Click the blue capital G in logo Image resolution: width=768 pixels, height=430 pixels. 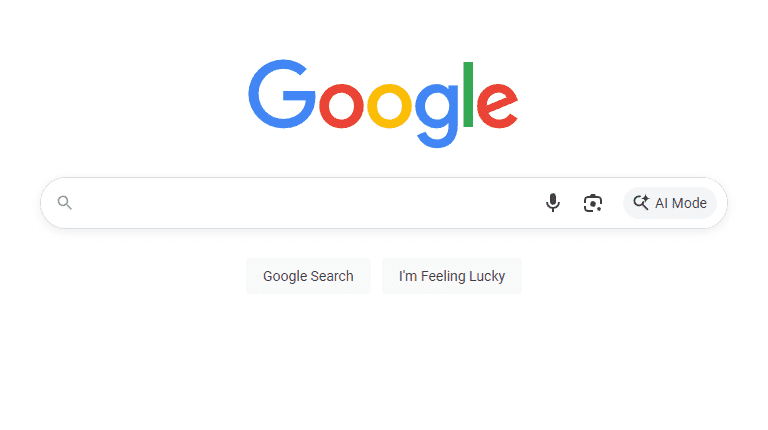tap(282, 94)
